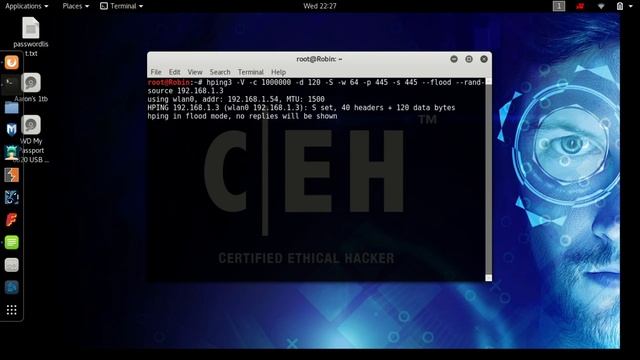Click 'using wlan0, addr: 192.168.1.54' line
Screen dimensions: 640x360
coord(236,99)
